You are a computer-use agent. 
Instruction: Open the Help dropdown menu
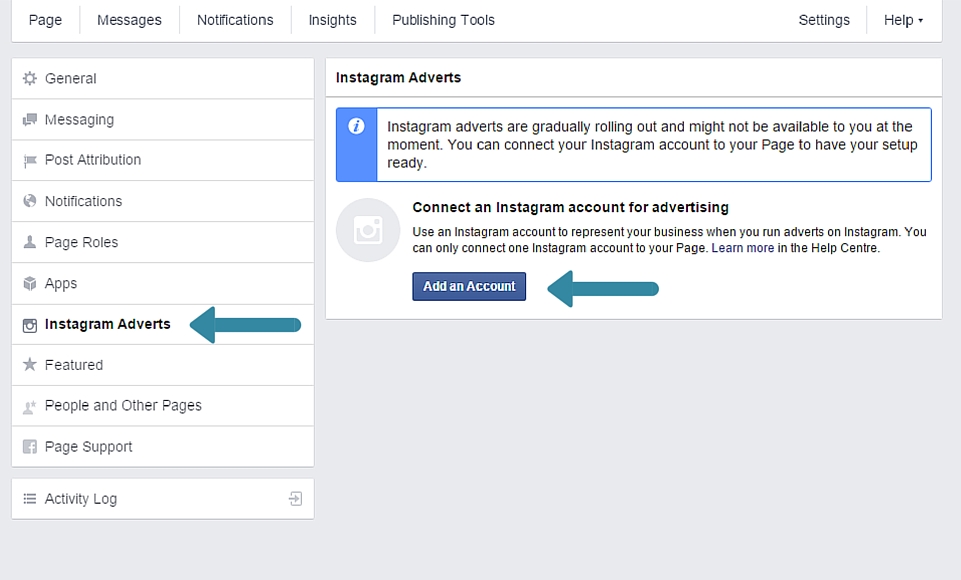pyautogui.click(x=903, y=20)
